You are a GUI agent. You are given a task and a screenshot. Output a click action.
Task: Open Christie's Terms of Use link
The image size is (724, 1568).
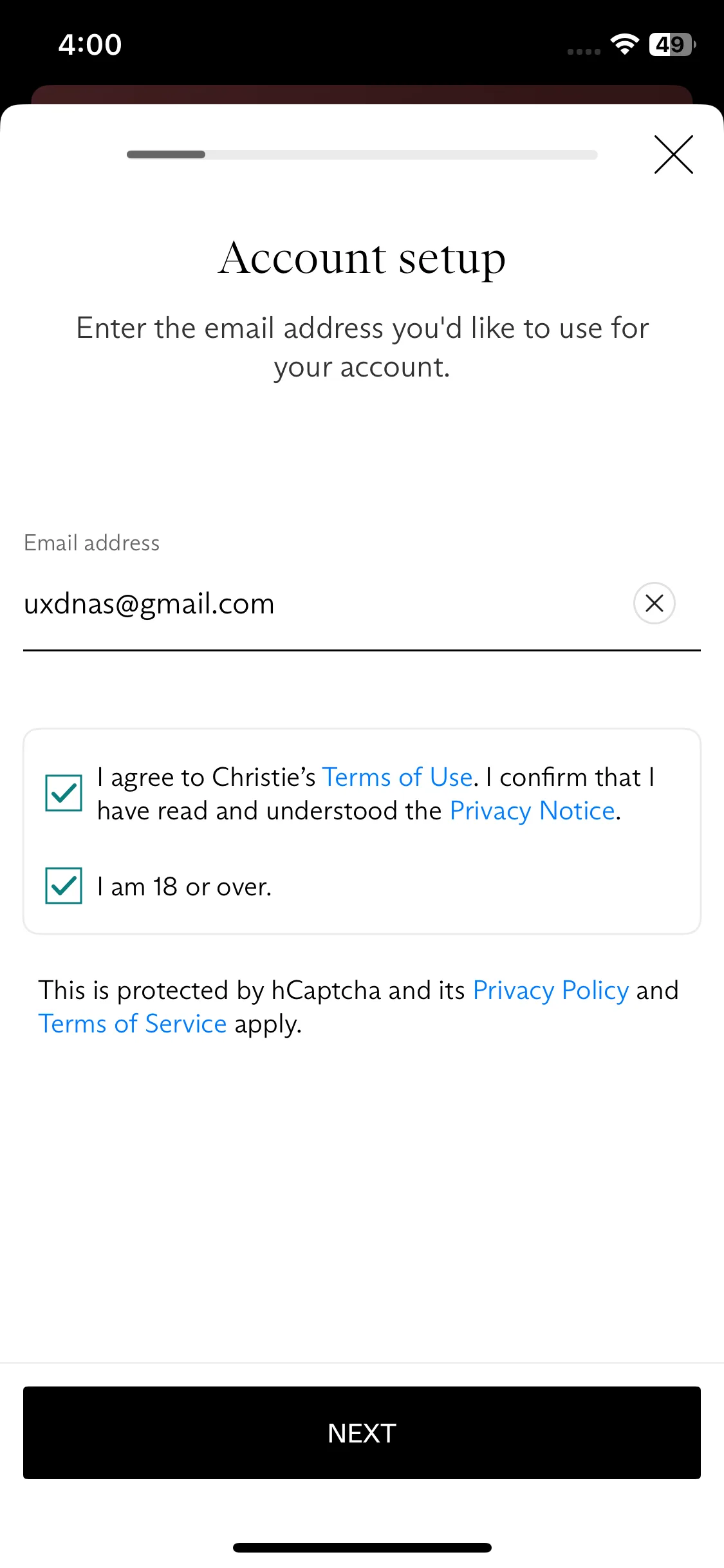pyautogui.click(x=397, y=777)
